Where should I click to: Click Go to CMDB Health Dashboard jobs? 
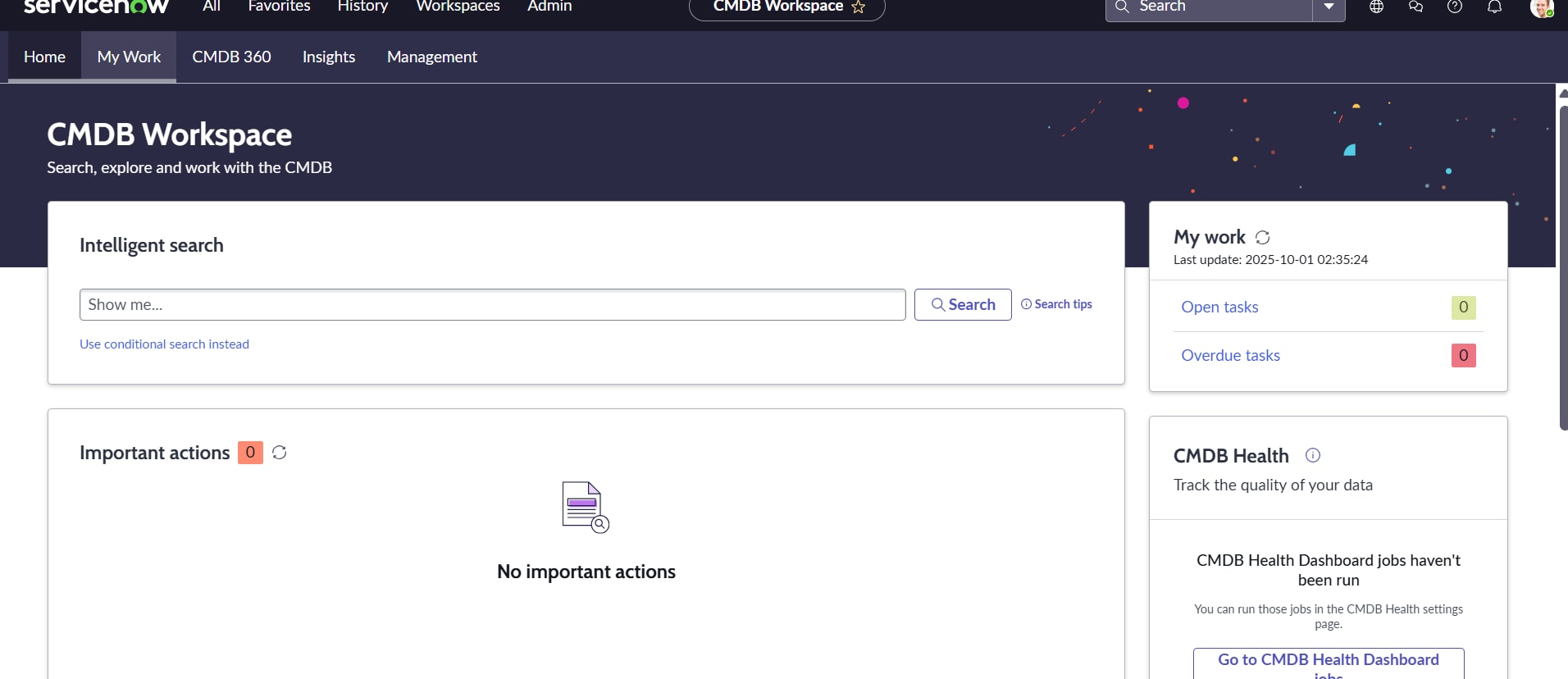(1329, 663)
